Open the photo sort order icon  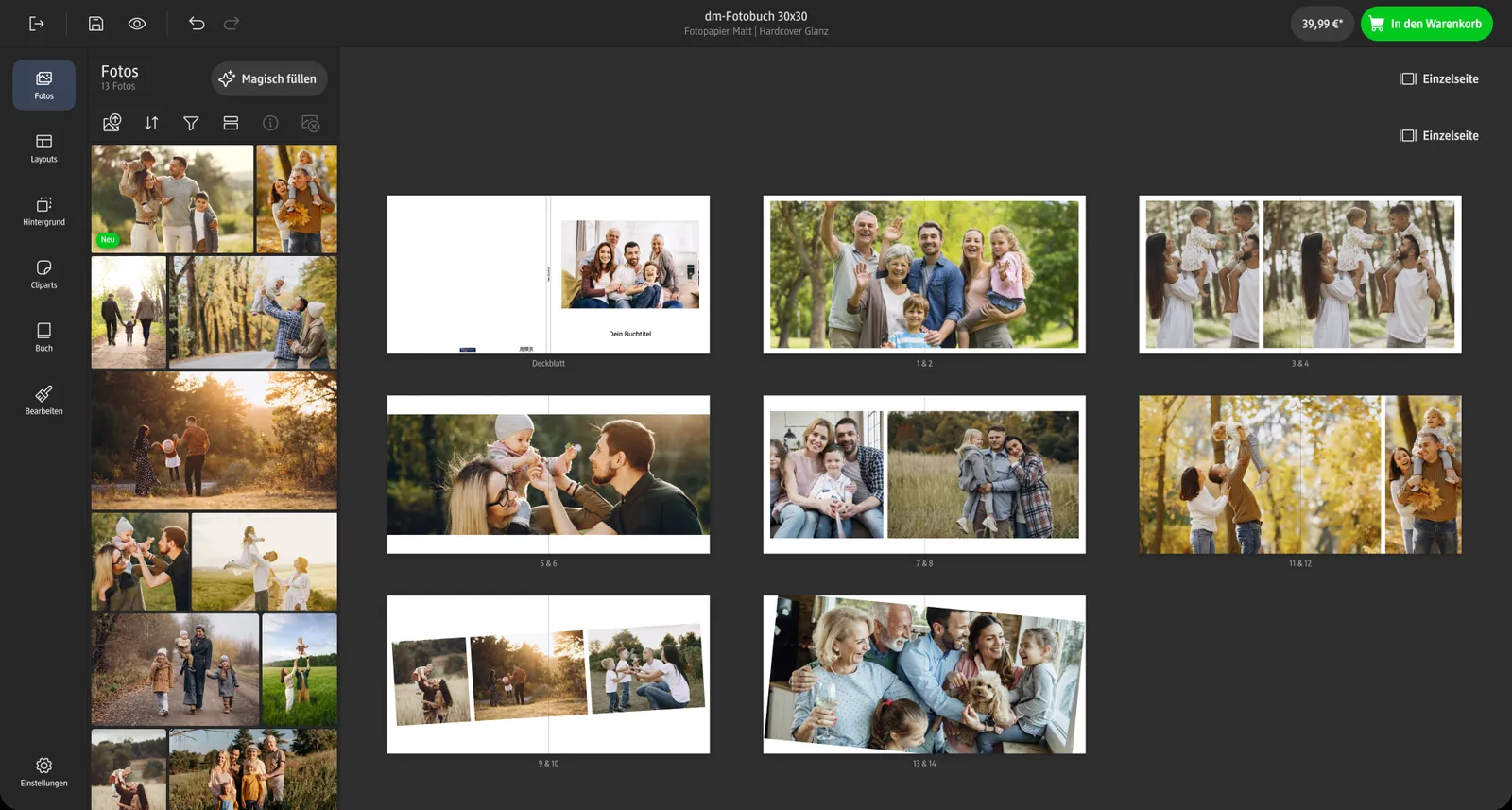151,123
